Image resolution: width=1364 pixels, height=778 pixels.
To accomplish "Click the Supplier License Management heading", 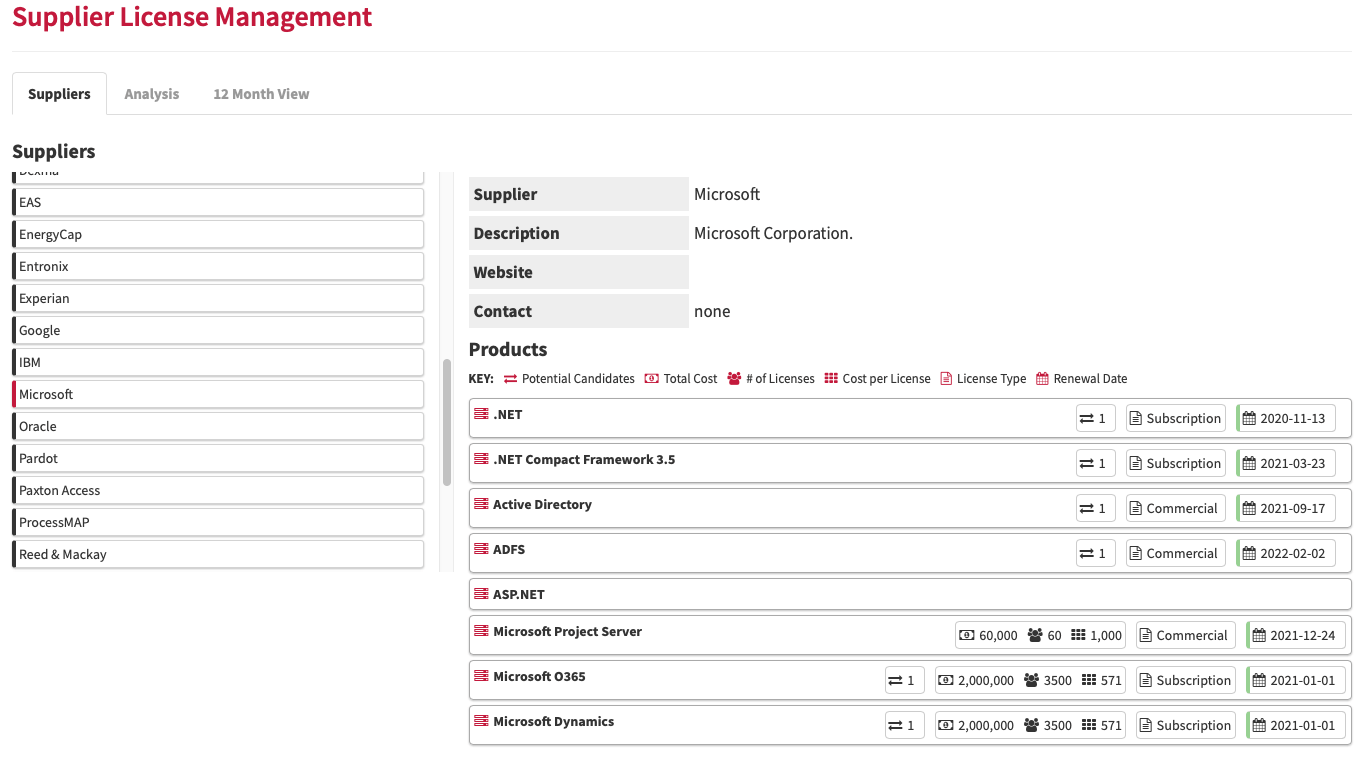I will (x=192, y=17).
